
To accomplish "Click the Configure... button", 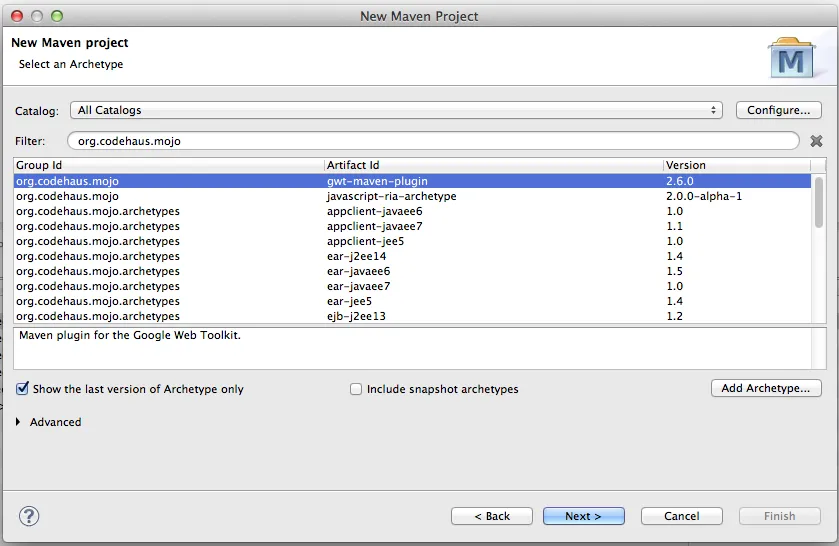I will [779, 110].
